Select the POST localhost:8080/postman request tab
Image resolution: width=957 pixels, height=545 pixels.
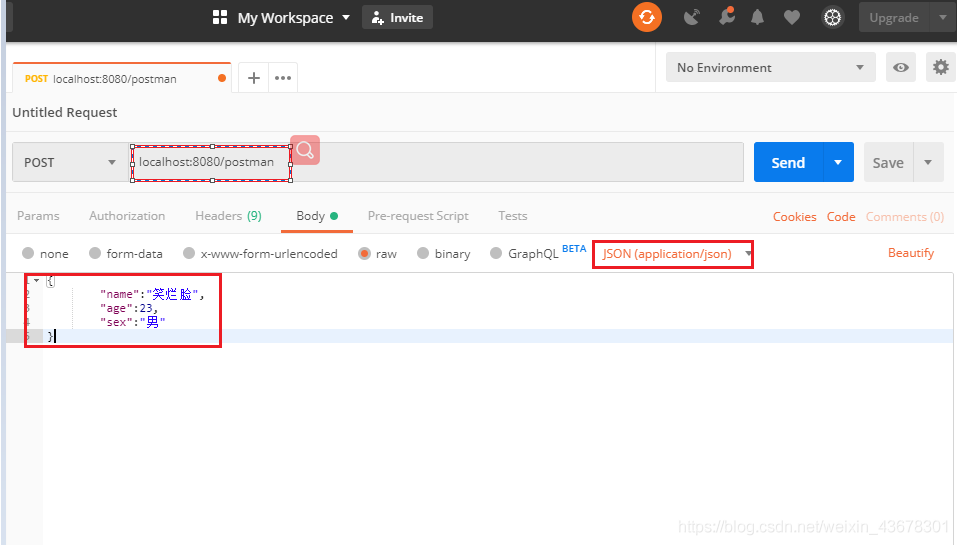pyautogui.click(x=122, y=78)
